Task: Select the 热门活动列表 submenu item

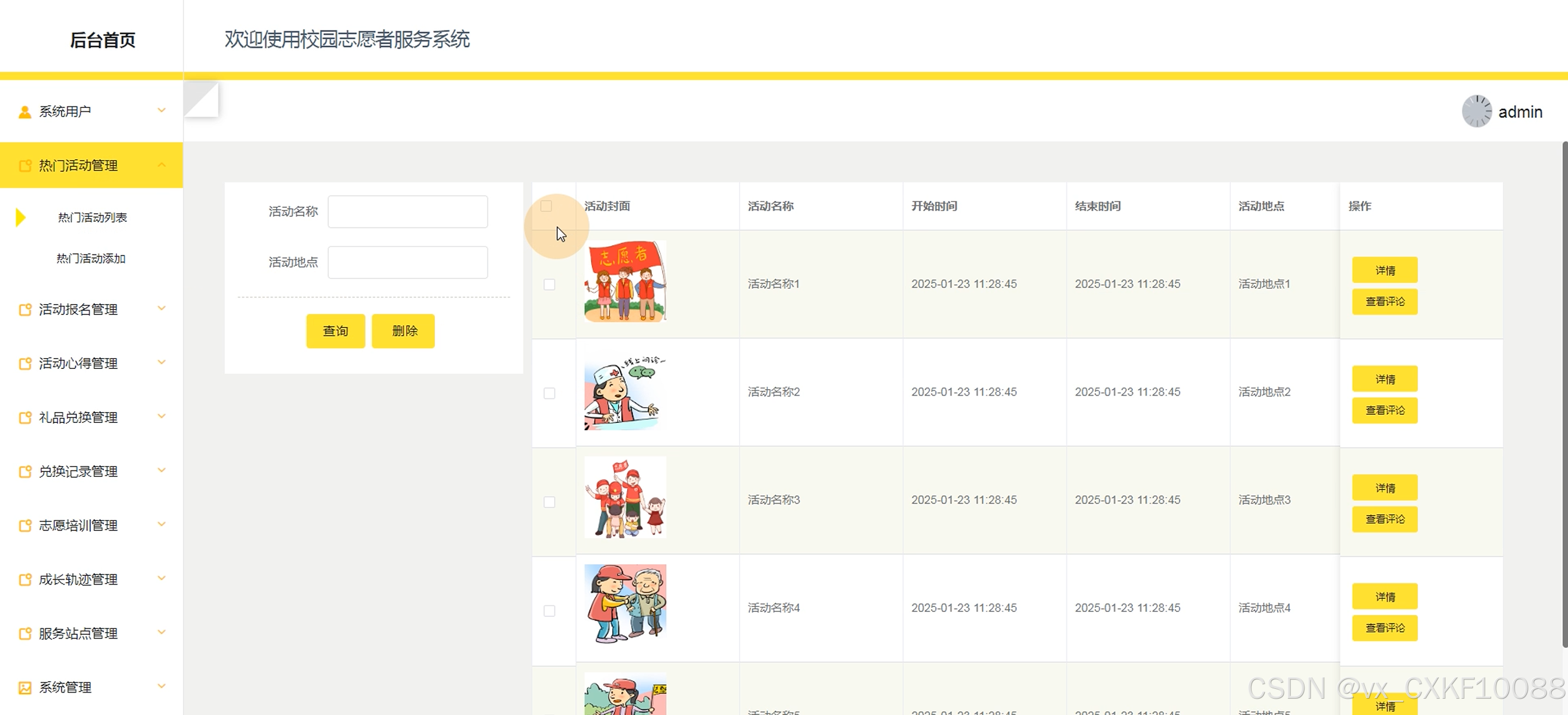Action: [93, 217]
